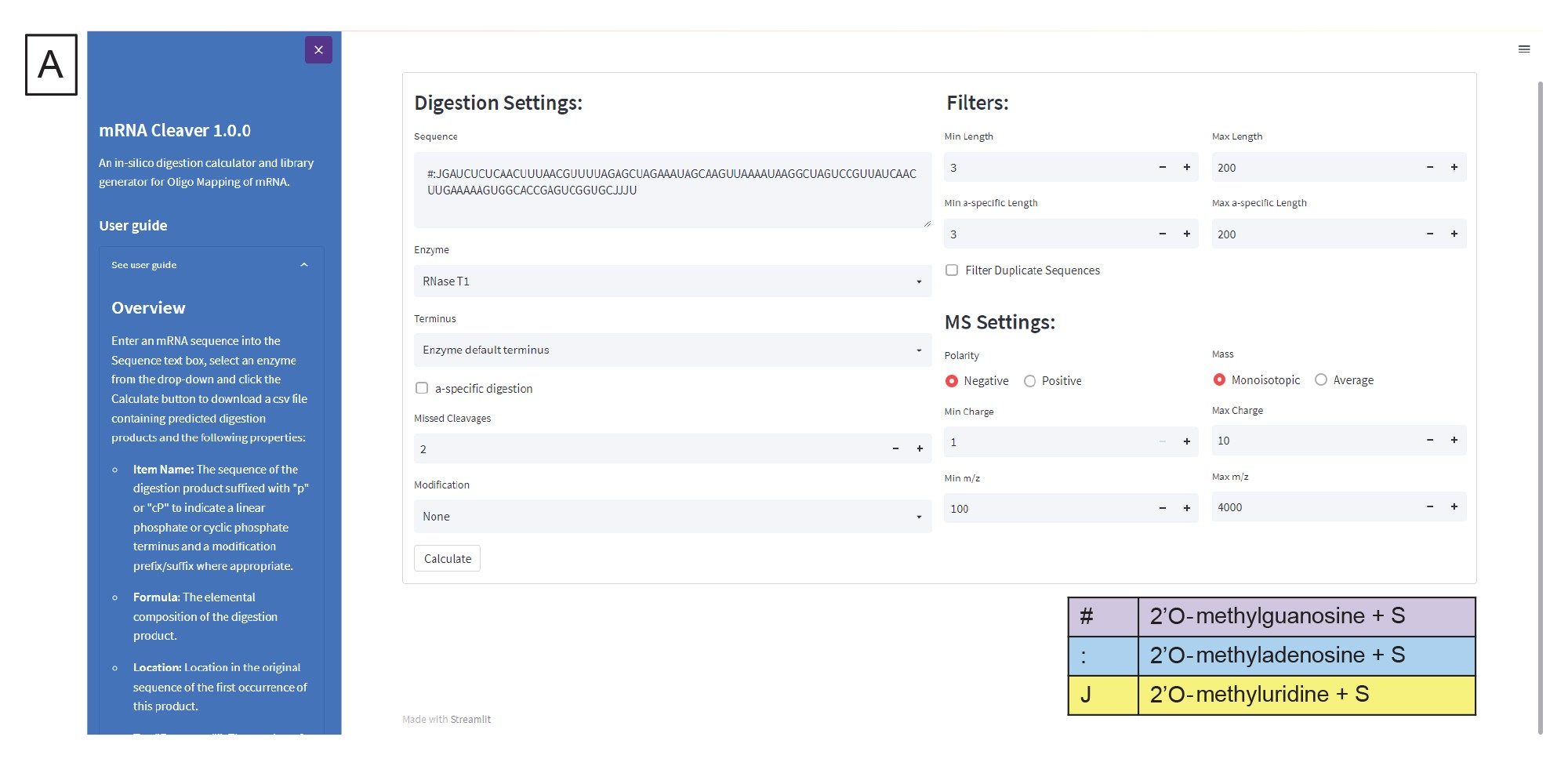Increase Max Charge with plus icon
Viewport: 1568px width, 784px height.
point(1454,441)
